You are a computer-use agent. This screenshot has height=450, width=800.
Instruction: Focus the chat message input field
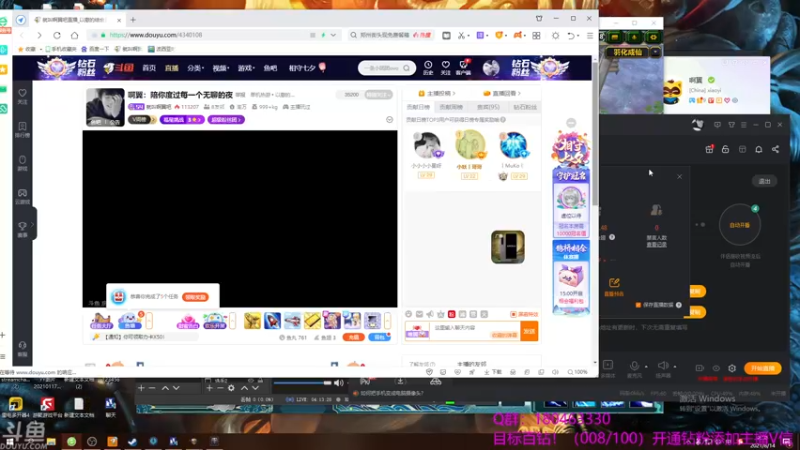(476, 331)
